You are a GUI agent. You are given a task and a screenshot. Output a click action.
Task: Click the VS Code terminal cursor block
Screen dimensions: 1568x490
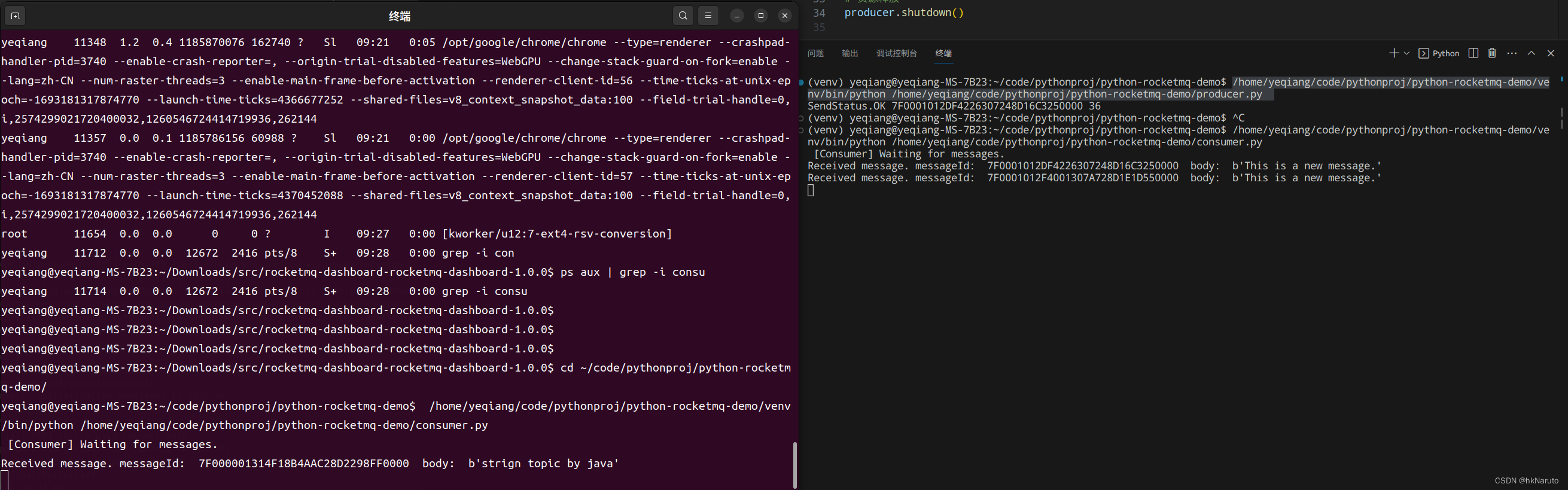[x=810, y=190]
